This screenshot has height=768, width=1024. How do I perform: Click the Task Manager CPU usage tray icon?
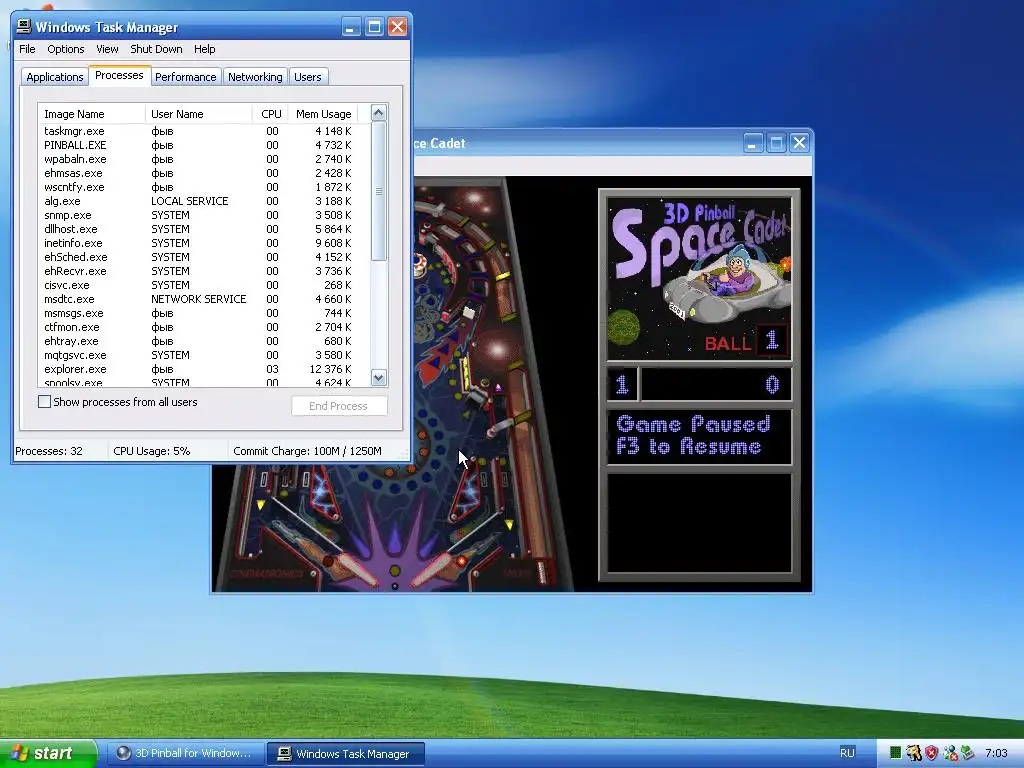896,753
